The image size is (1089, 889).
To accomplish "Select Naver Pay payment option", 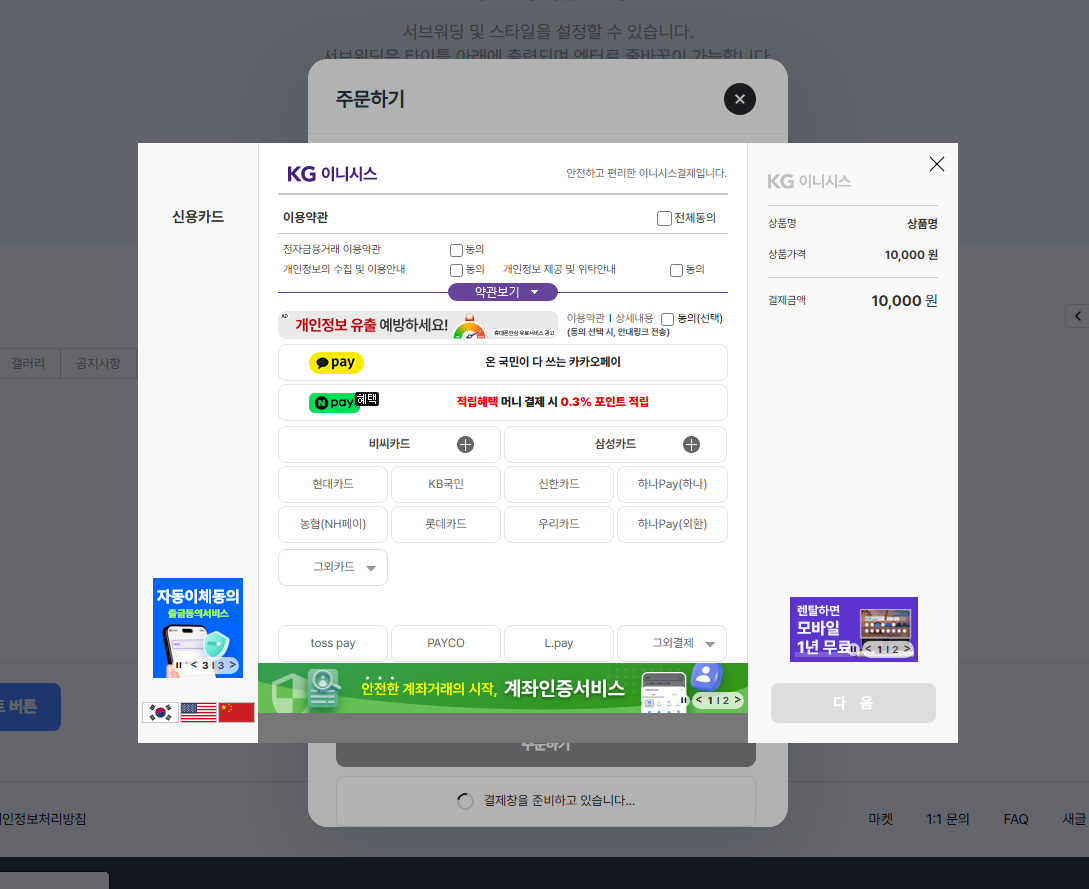I will 503,402.
